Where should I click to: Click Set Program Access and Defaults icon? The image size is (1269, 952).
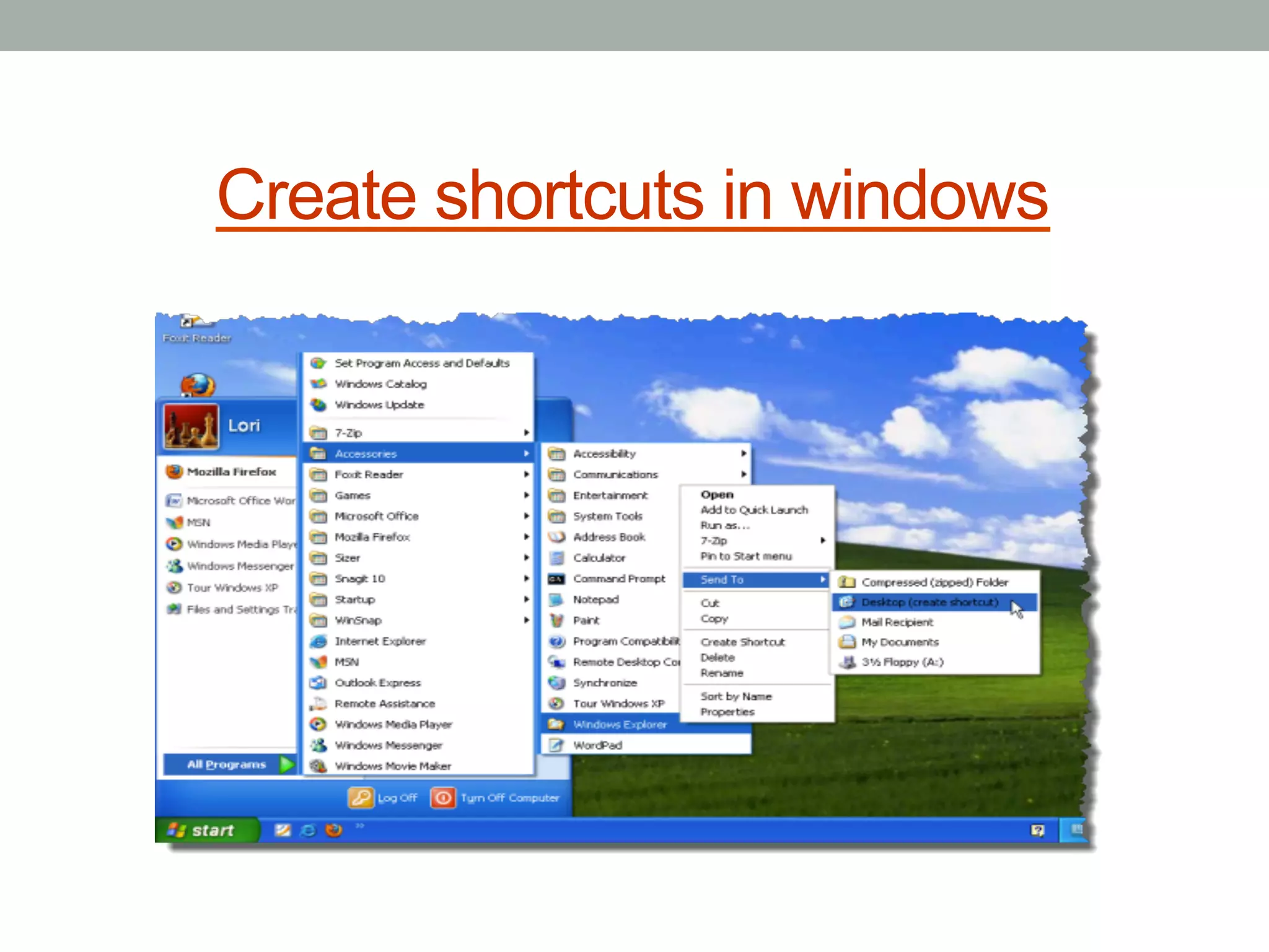pyautogui.click(x=318, y=363)
